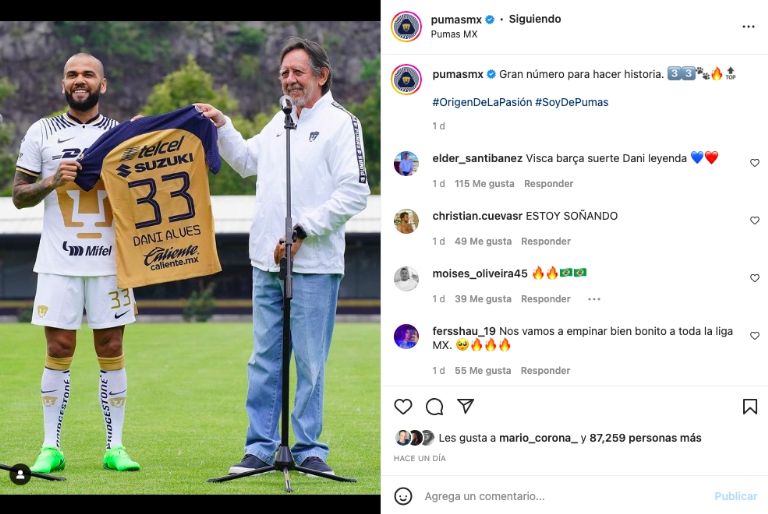Like moises_oliveira45's comment heart
This screenshot has height=514, width=768.
pyautogui.click(x=754, y=278)
